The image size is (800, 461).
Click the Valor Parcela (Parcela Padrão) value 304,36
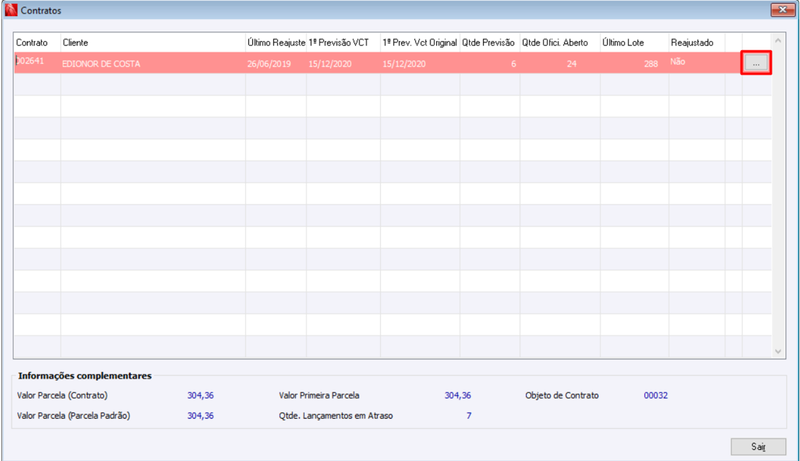(x=201, y=416)
